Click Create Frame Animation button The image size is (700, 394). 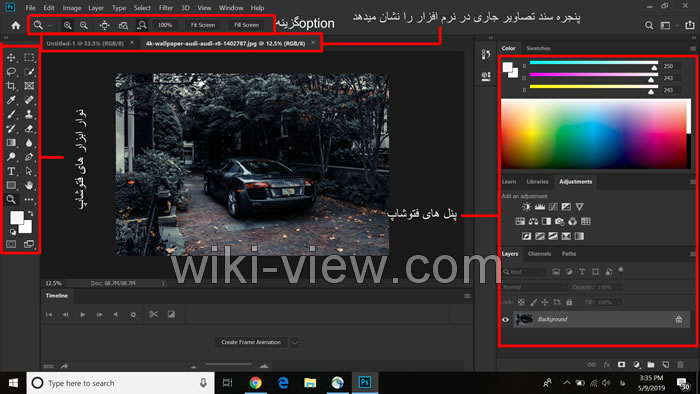(x=251, y=343)
